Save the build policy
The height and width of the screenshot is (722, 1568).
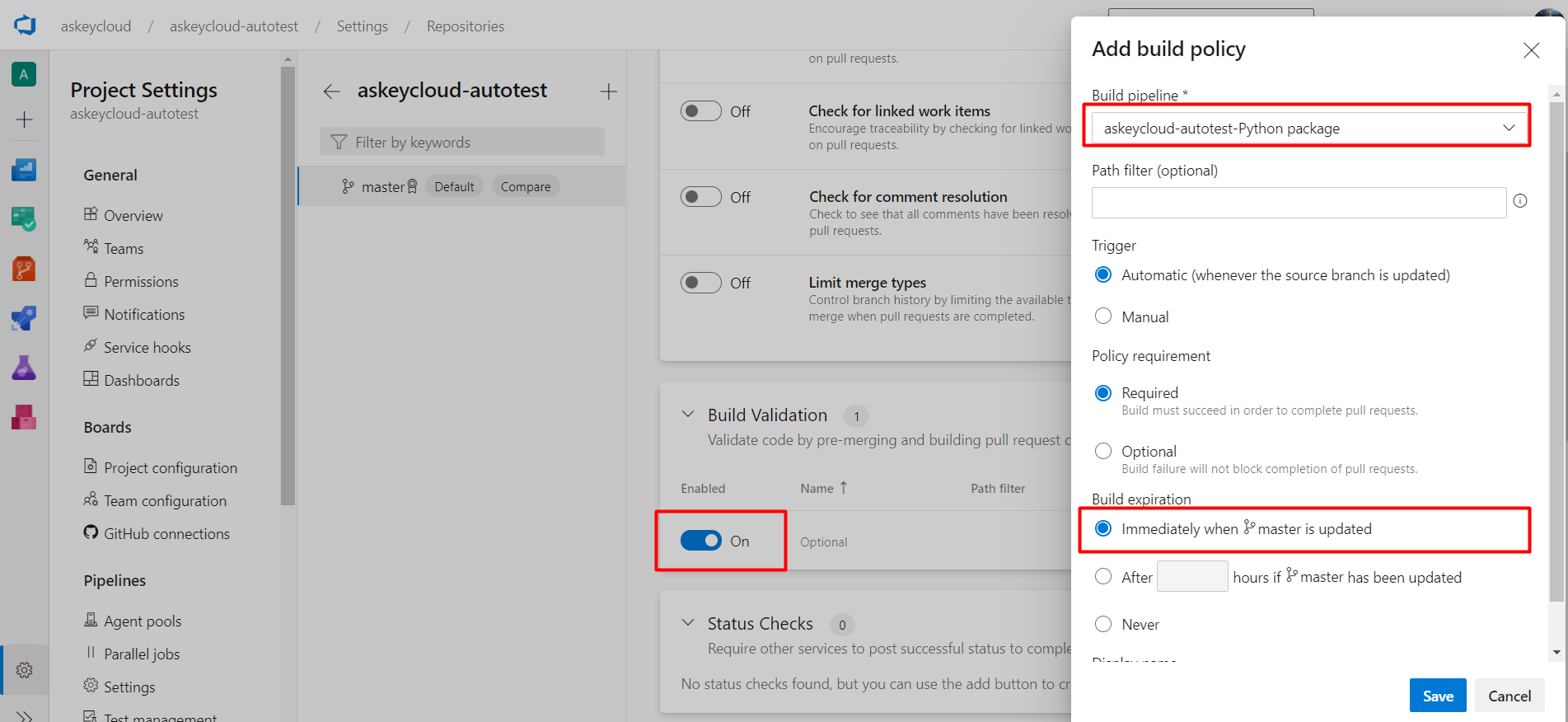1438,696
